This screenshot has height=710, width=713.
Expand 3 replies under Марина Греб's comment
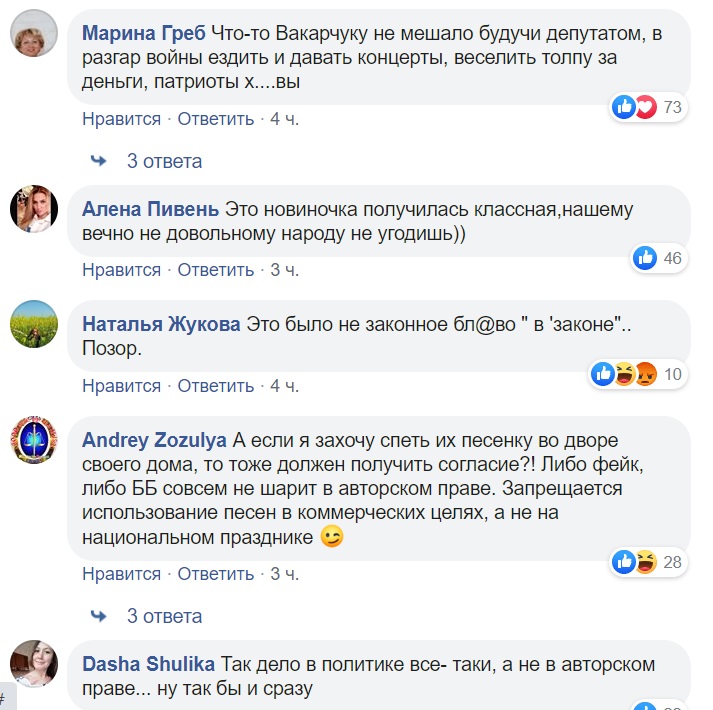coord(164,161)
